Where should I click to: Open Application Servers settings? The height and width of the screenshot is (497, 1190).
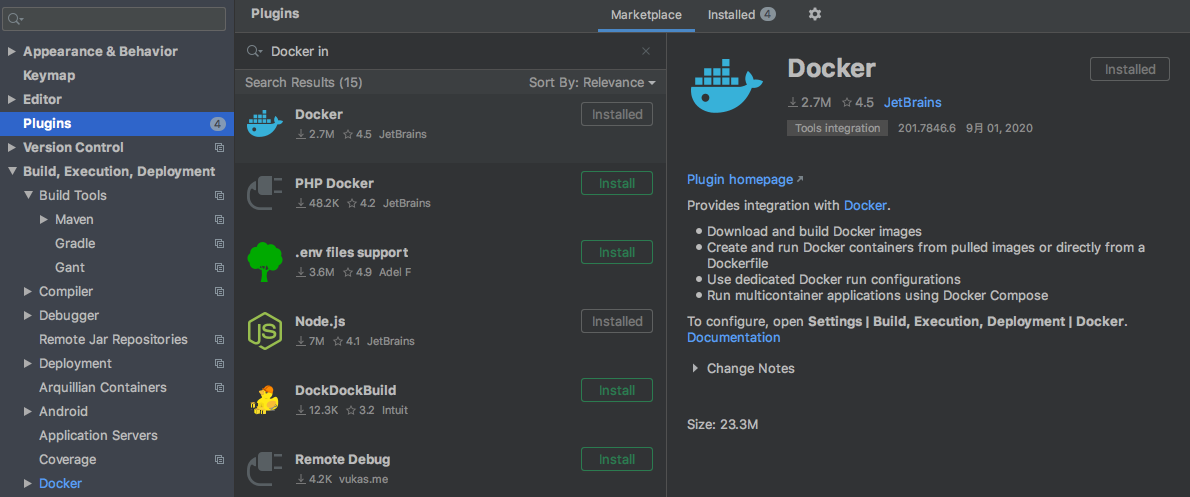[x=99, y=436]
